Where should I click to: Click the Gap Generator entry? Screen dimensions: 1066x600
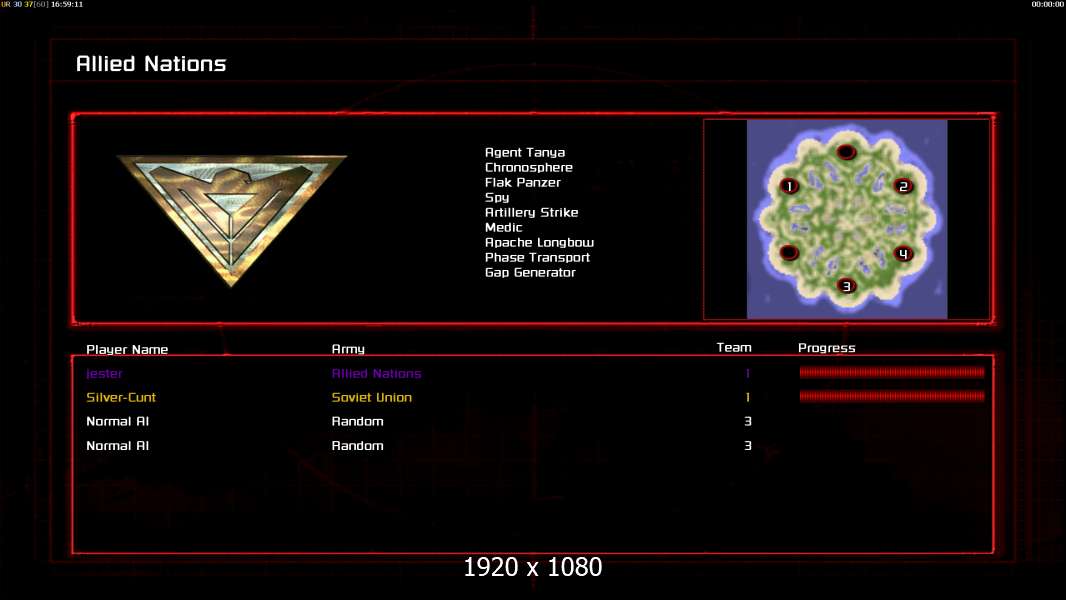click(x=530, y=272)
